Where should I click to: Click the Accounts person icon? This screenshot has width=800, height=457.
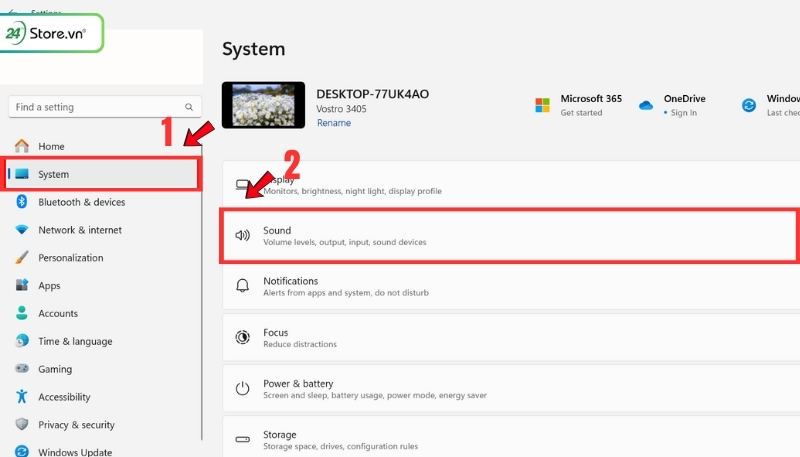point(21,313)
